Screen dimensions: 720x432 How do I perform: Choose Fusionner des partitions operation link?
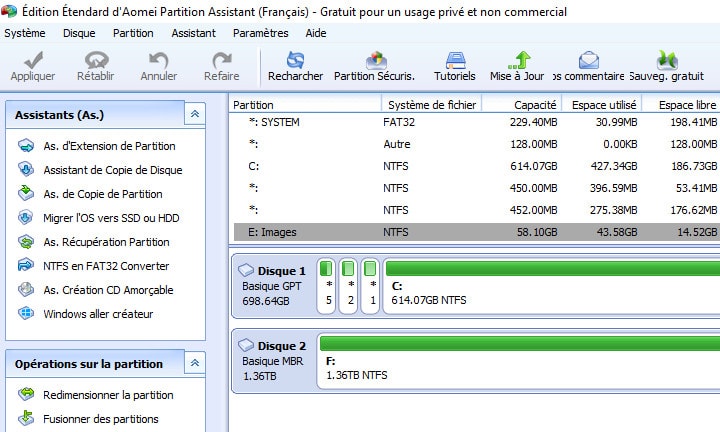point(101,419)
